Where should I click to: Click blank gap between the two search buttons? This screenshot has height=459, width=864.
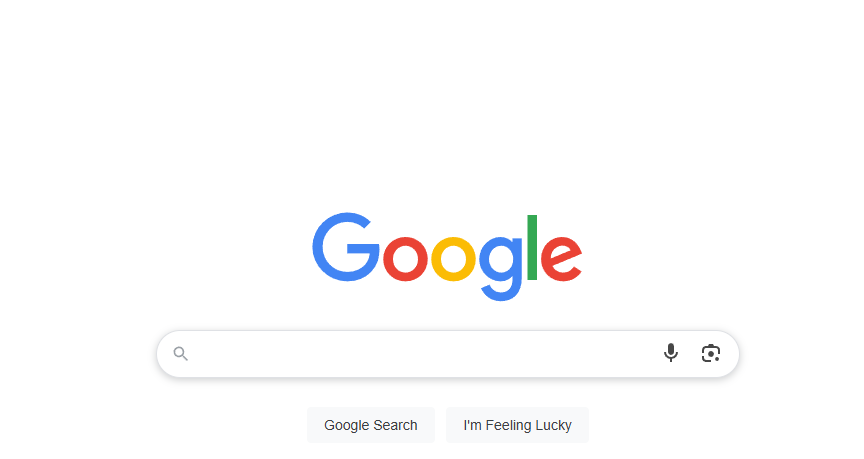click(440, 425)
